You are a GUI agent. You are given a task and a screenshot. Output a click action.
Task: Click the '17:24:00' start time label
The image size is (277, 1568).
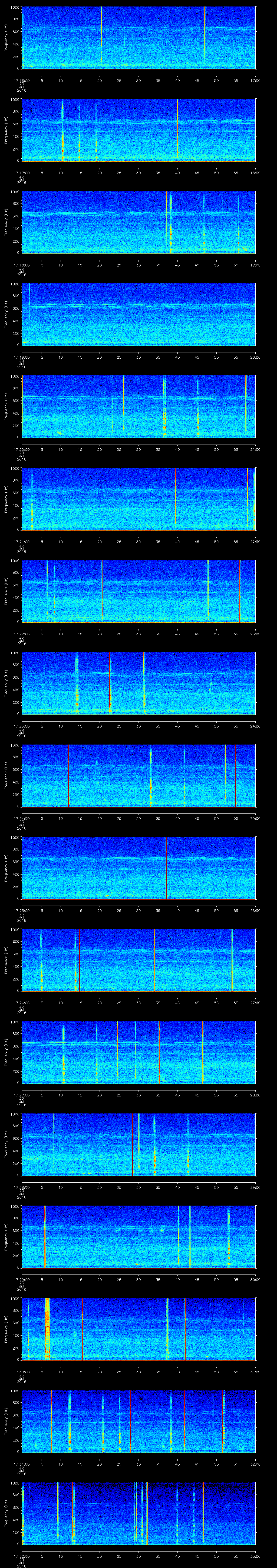point(21,818)
